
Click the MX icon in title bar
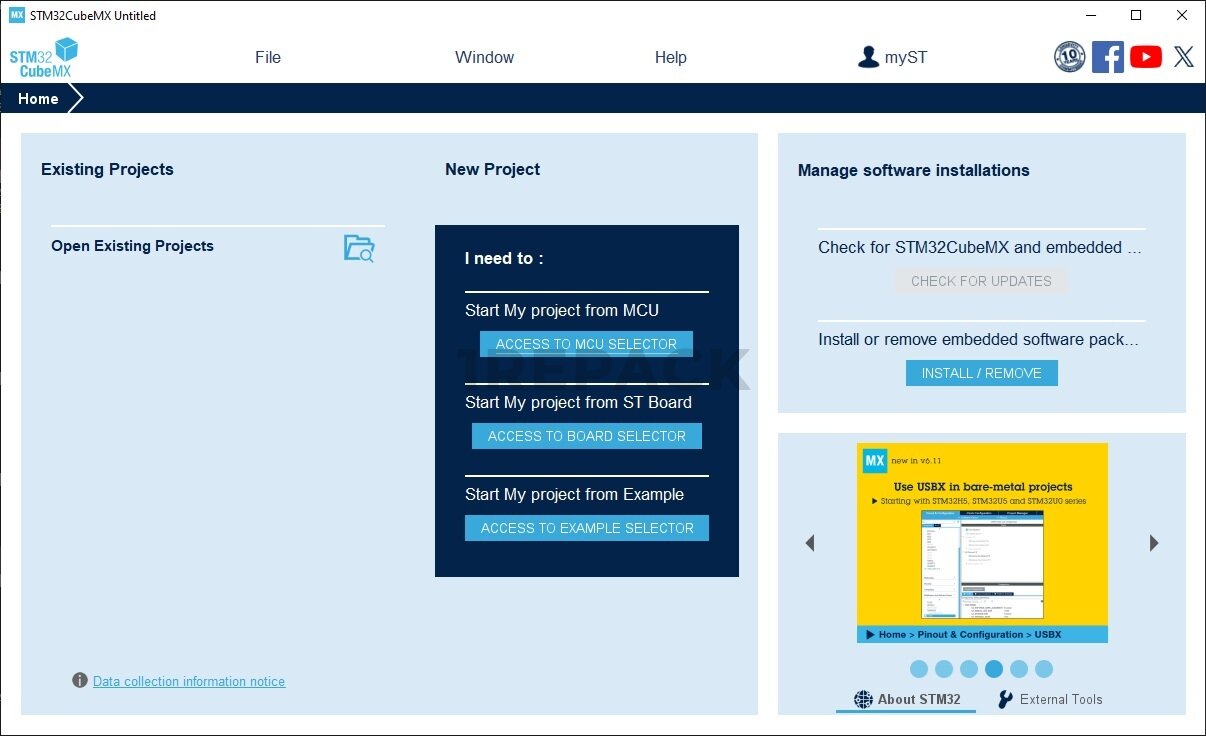[x=17, y=15]
